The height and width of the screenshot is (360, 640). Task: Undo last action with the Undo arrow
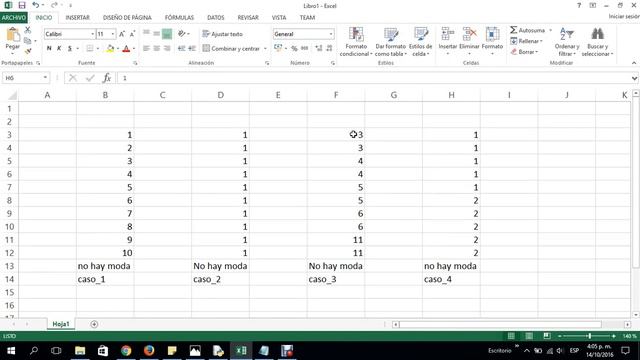pyautogui.click(x=36, y=5)
